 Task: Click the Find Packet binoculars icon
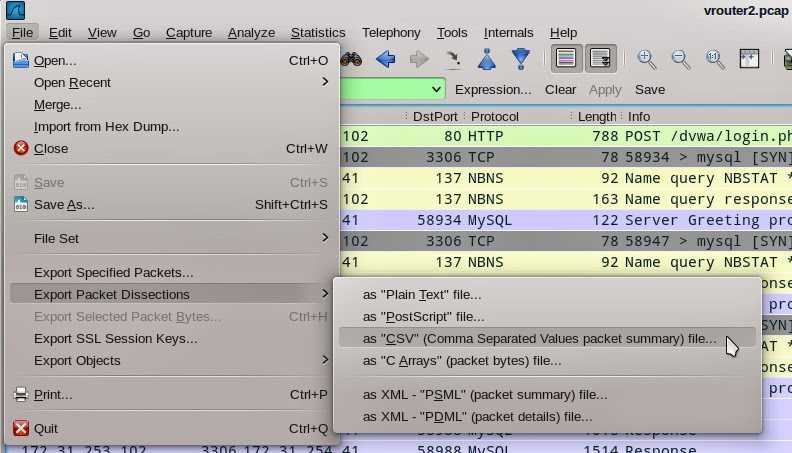pos(351,60)
